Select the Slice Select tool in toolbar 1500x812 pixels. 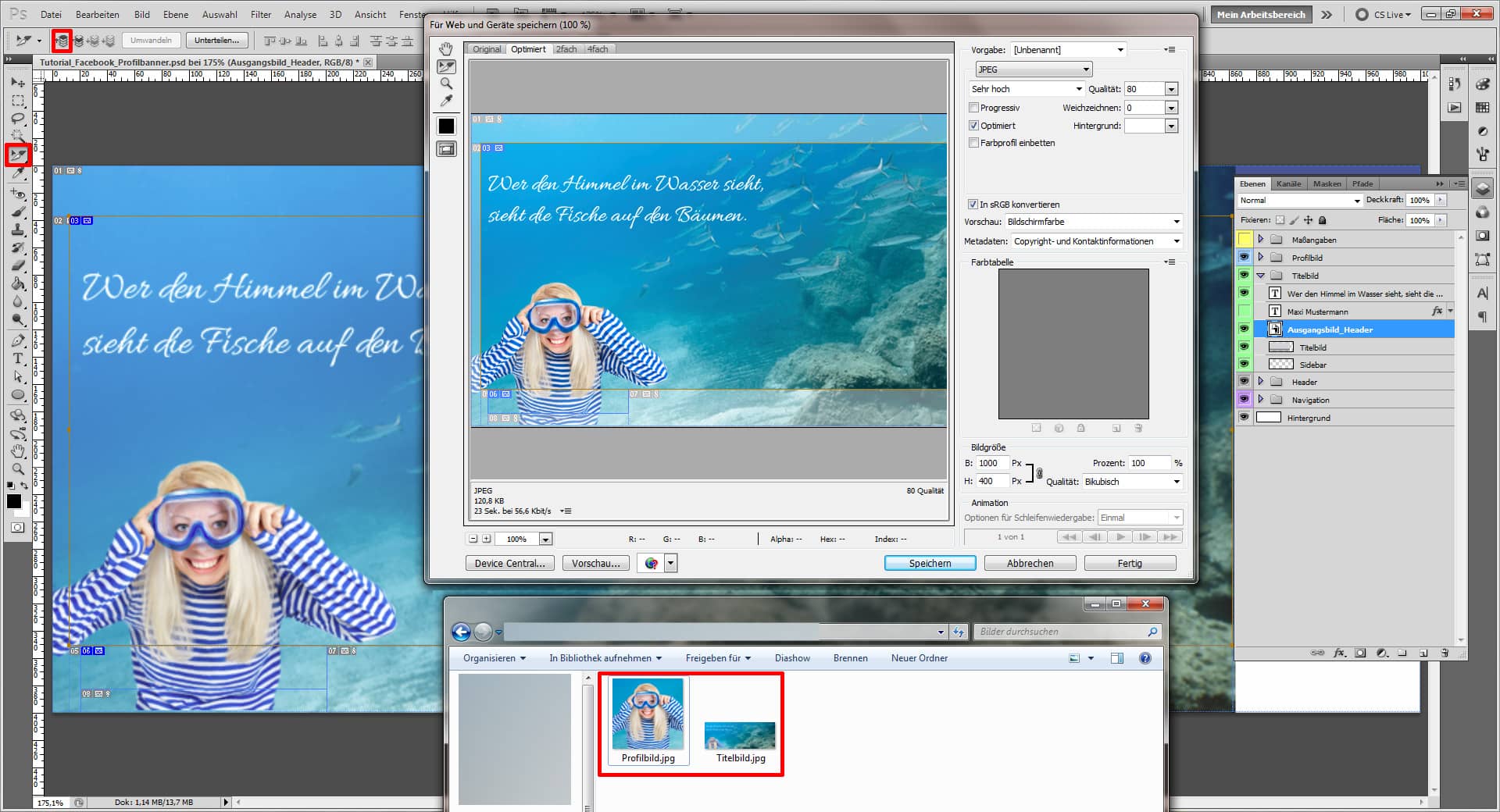[x=19, y=155]
